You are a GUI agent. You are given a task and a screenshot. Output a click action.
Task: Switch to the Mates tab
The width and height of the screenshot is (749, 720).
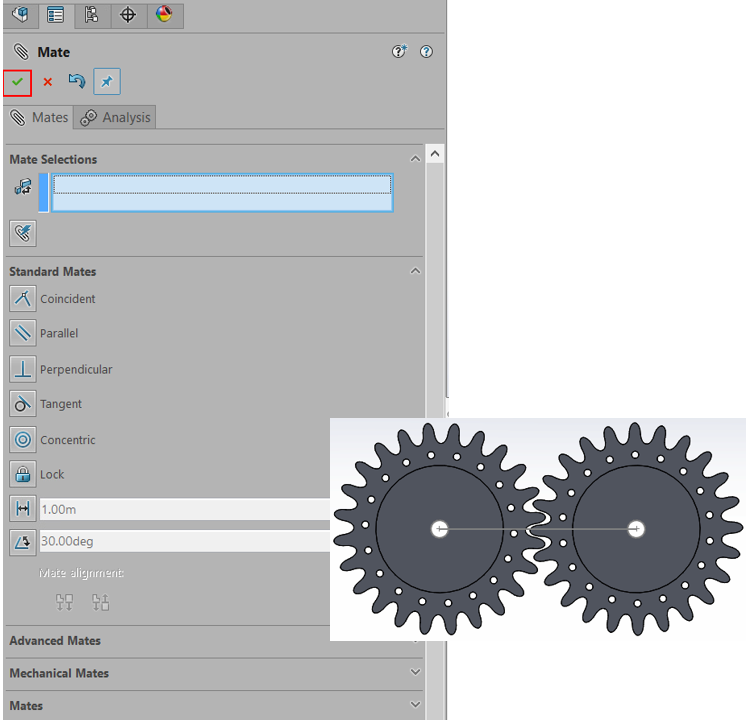point(39,118)
